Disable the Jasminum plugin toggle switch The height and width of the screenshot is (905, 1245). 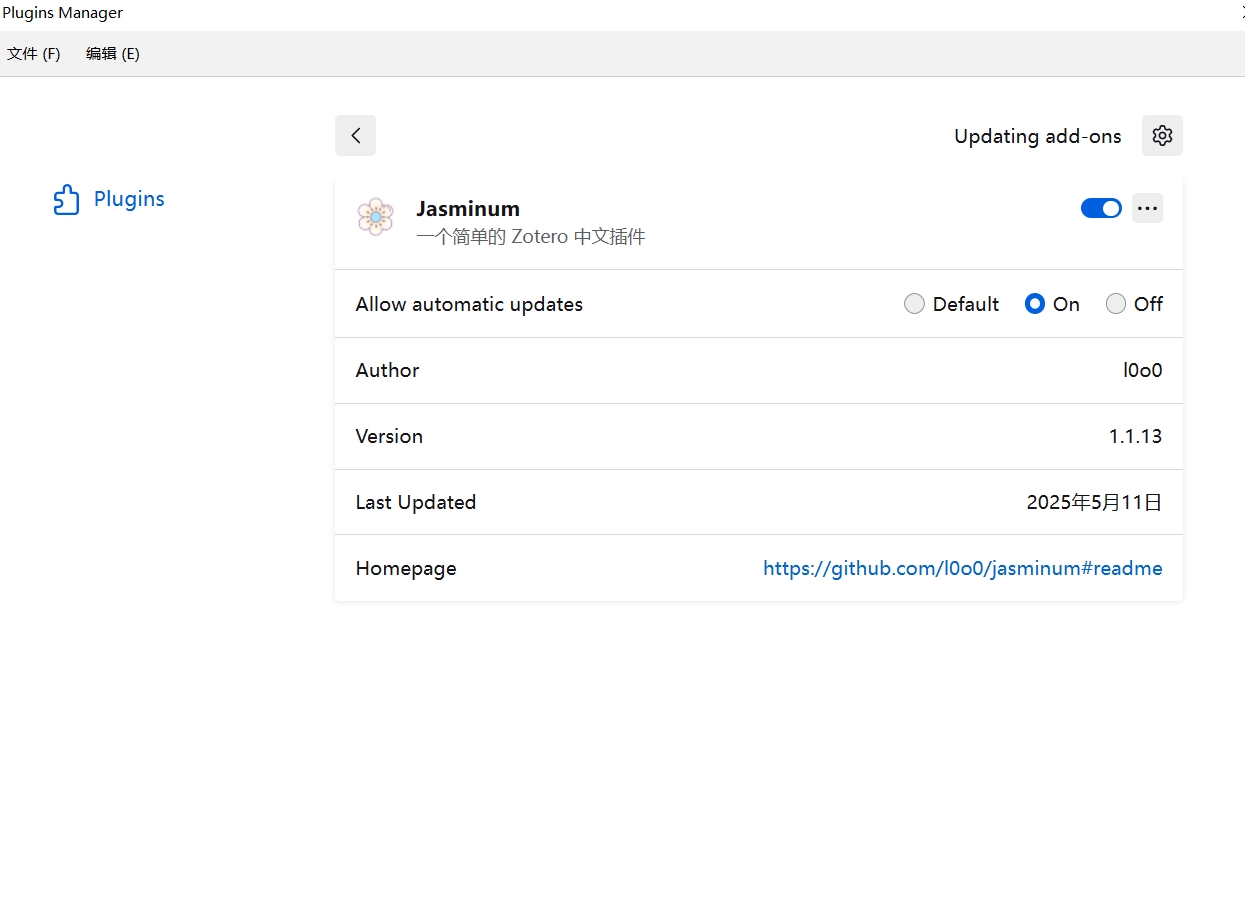[1101, 208]
